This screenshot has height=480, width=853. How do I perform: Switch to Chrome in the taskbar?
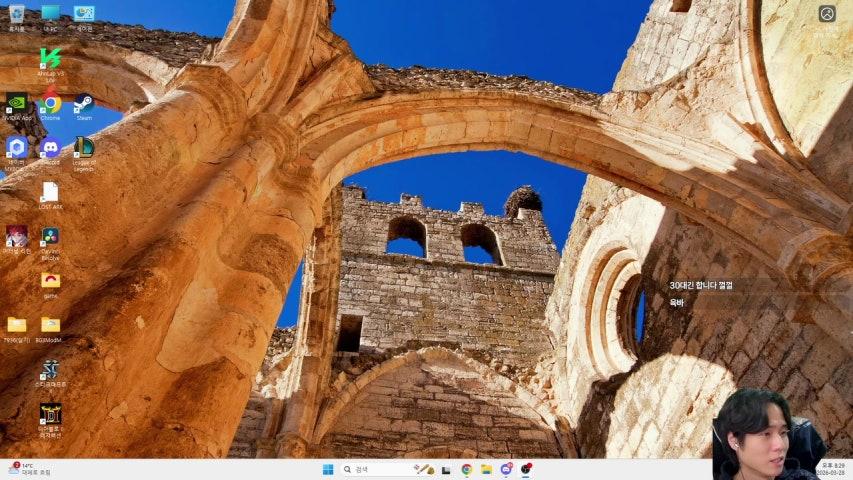467,469
